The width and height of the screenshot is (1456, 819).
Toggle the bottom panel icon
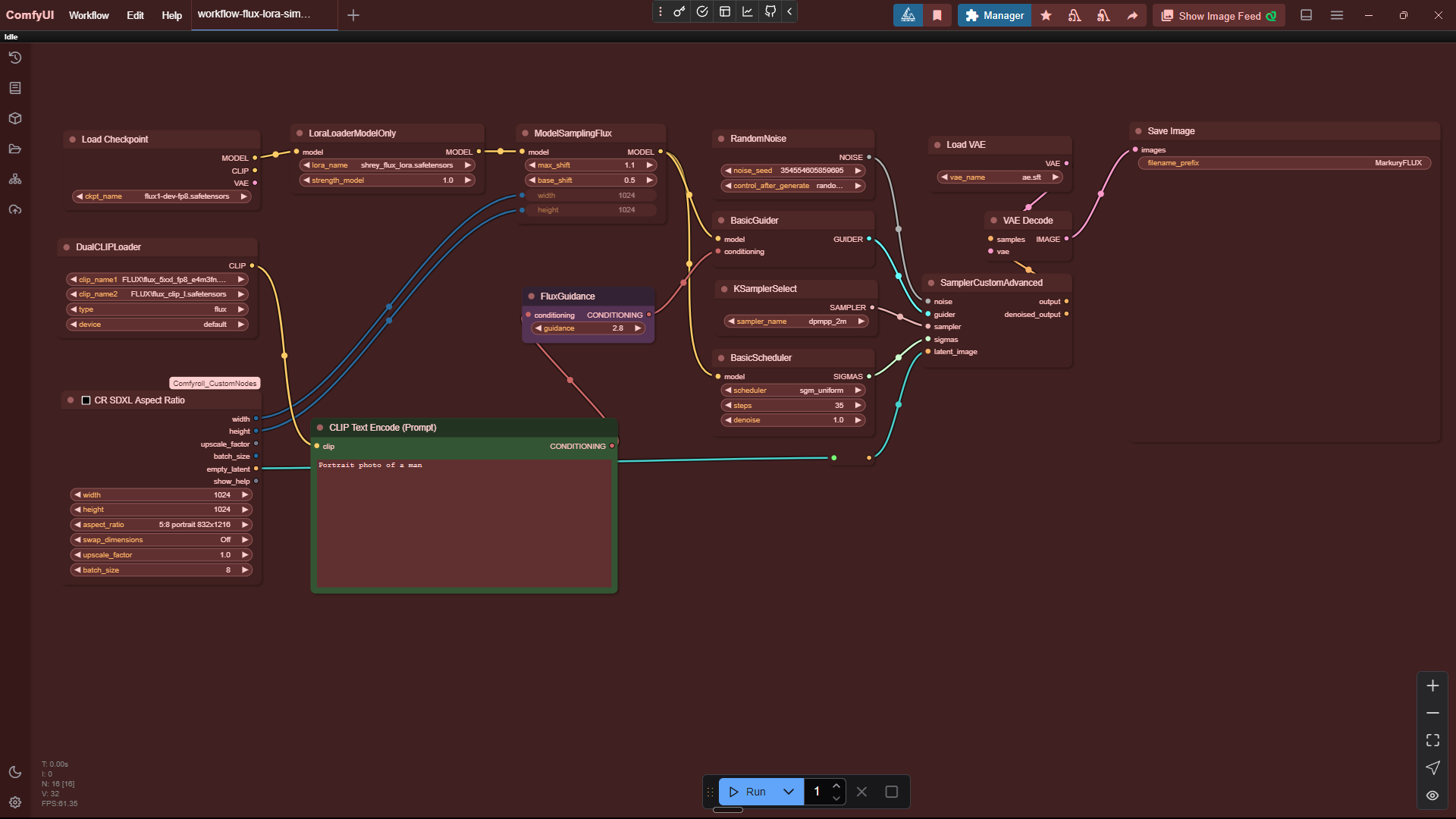click(x=1306, y=15)
